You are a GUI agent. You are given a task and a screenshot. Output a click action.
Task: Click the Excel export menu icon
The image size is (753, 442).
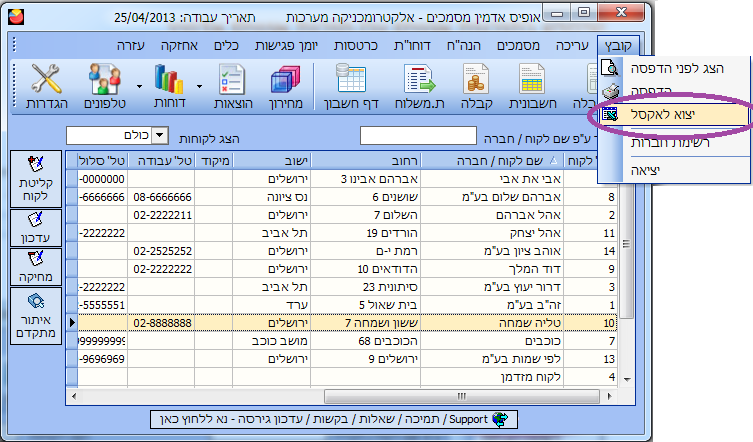(x=610, y=114)
